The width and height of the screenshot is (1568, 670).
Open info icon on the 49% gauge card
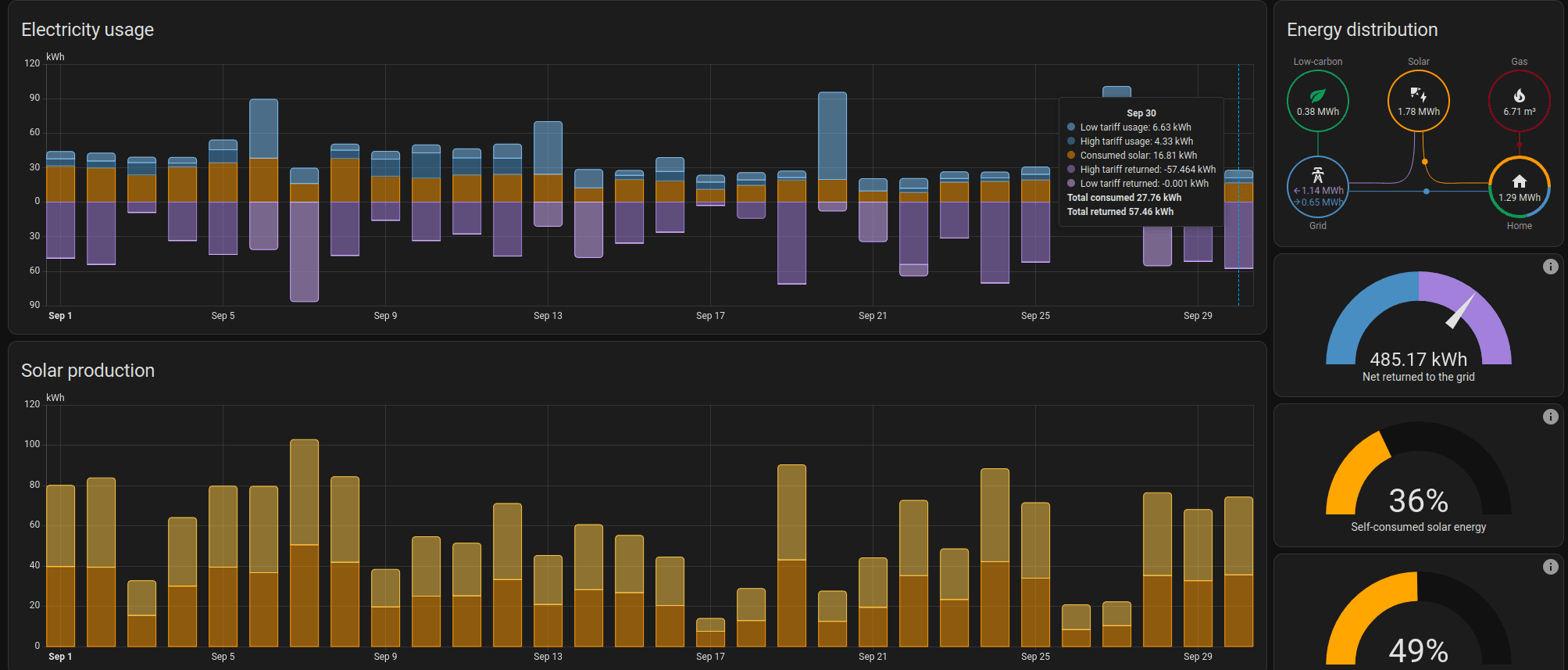(x=1550, y=567)
